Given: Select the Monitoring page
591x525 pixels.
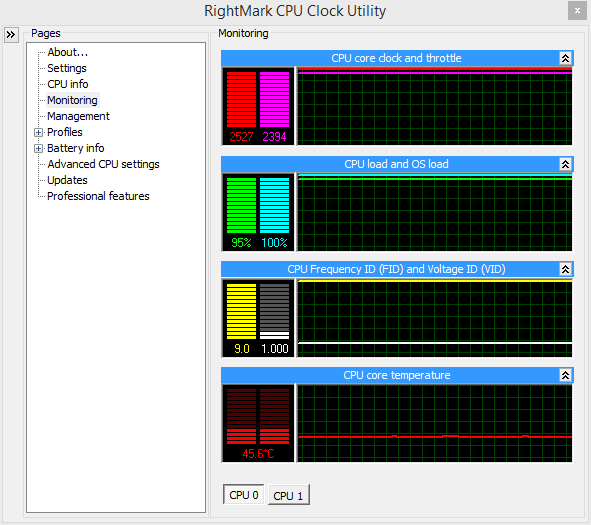Looking at the screenshot, I should coord(72,100).
